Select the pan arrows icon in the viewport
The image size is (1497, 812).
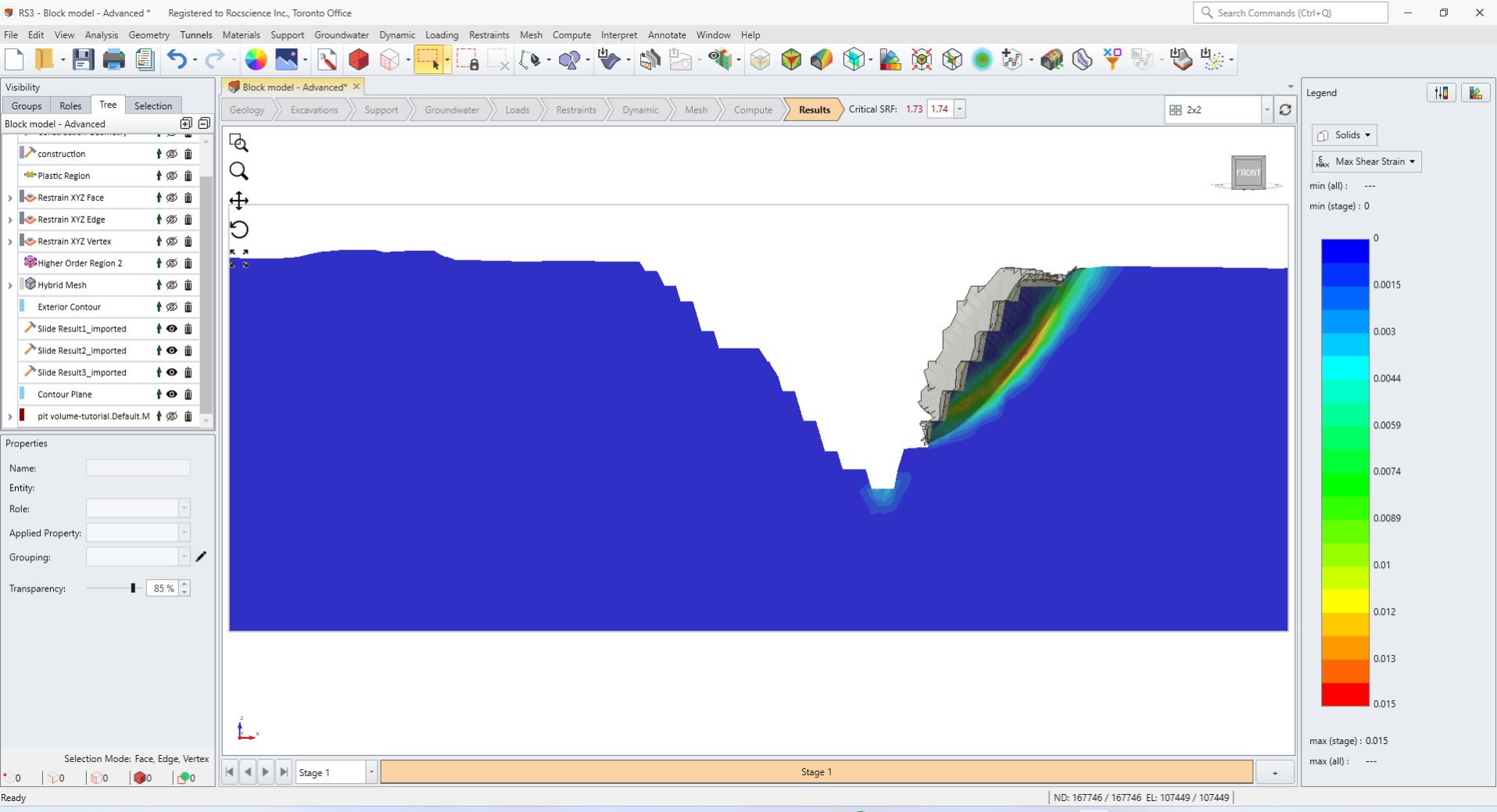point(238,201)
